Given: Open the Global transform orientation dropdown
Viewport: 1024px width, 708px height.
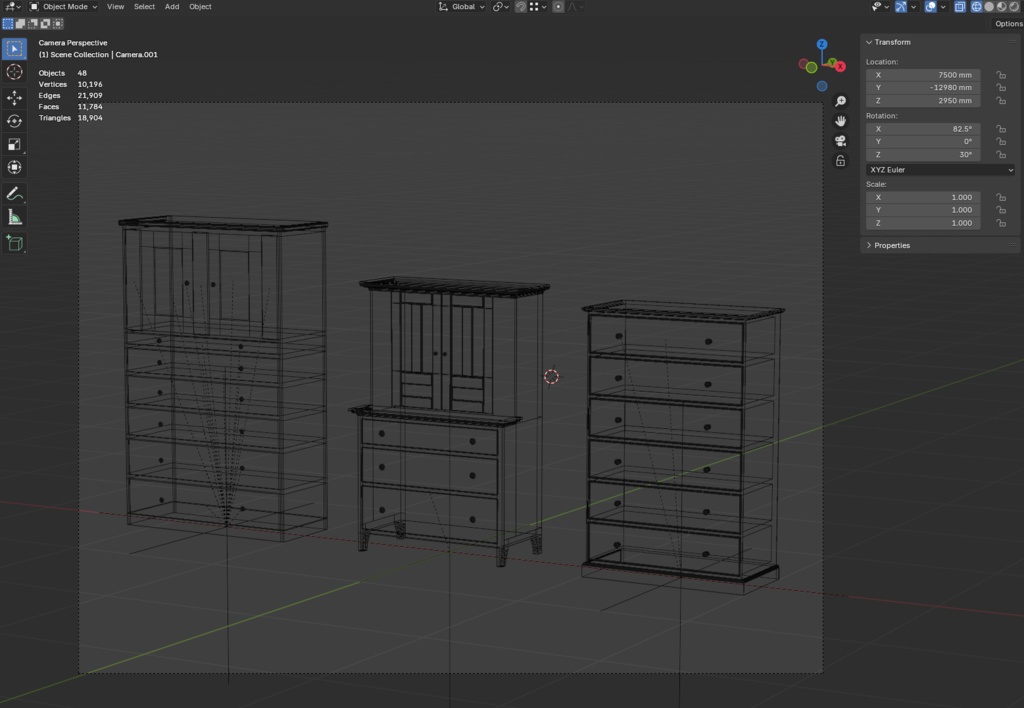Looking at the screenshot, I should pyautogui.click(x=462, y=7).
